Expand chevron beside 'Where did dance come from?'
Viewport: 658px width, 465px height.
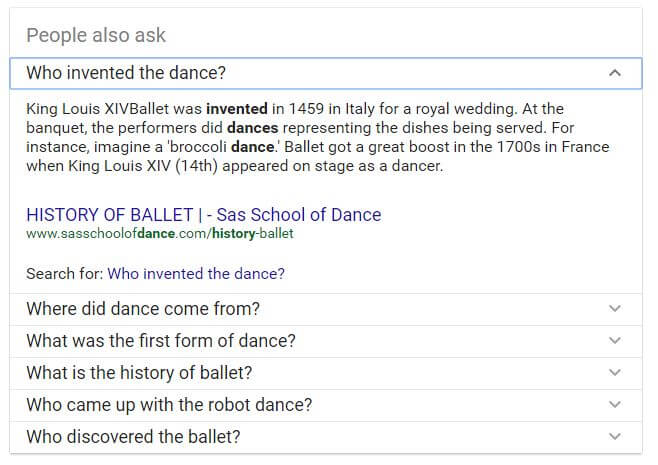615,308
